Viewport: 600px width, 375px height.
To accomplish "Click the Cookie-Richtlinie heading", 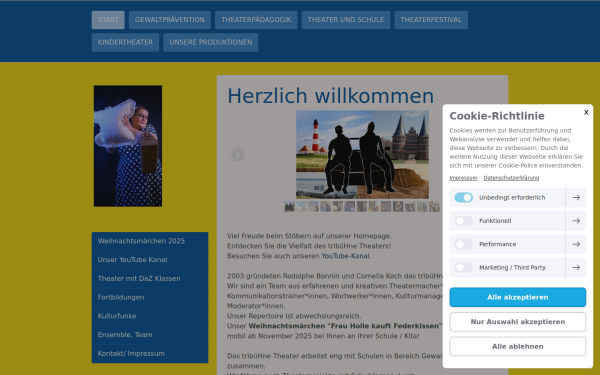I will (497, 116).
